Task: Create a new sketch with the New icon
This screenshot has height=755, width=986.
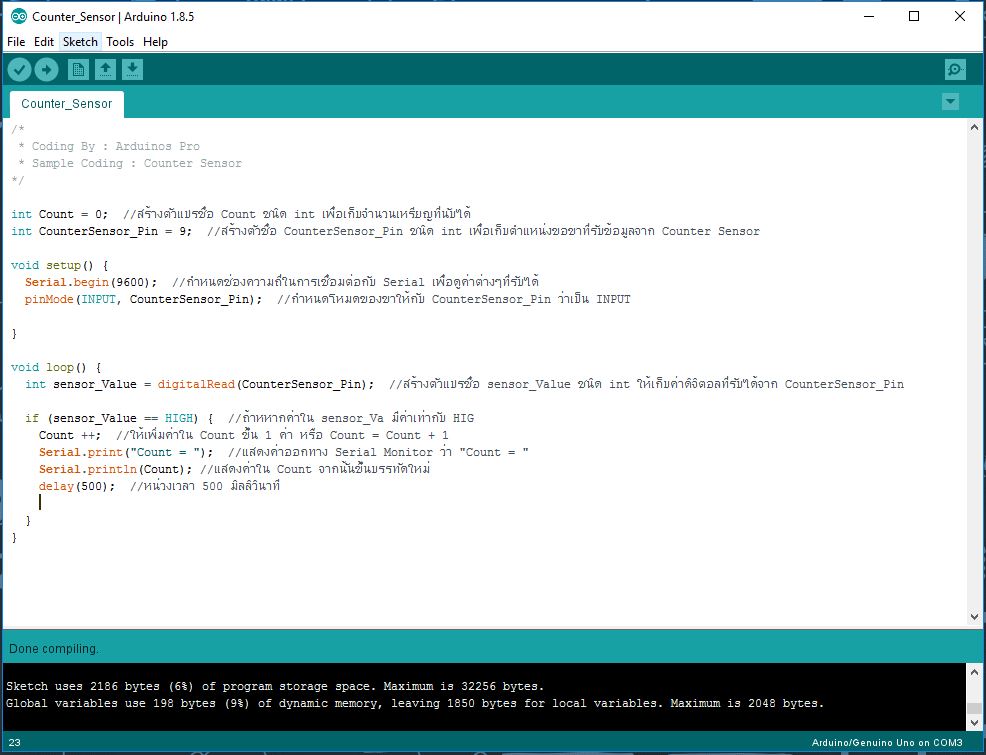Action: 77,69
